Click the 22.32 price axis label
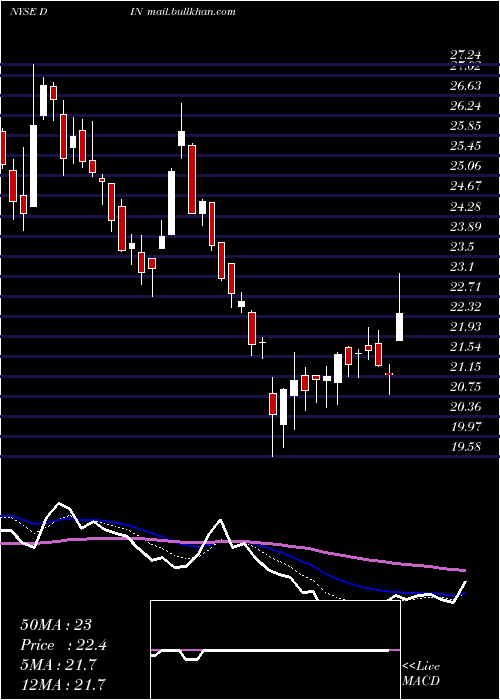The width and height of the screenshot is (500, 700). (465, 306)
